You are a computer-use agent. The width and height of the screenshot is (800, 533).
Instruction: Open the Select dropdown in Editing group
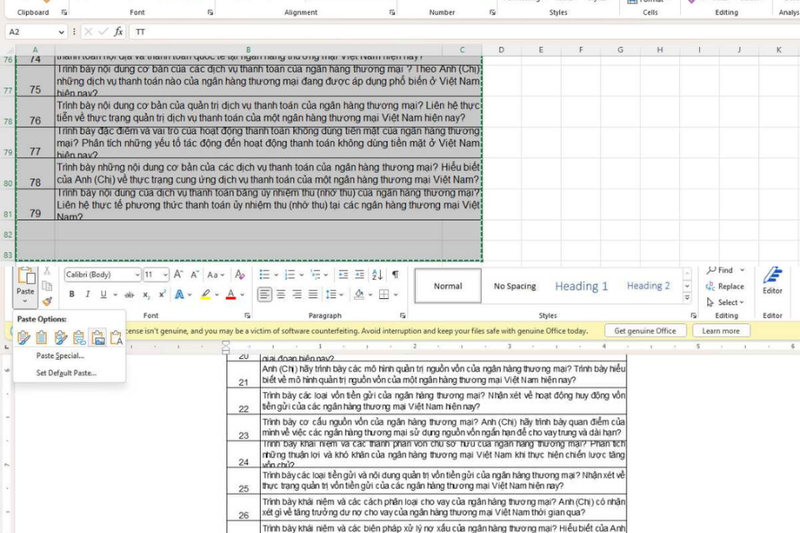725,302
